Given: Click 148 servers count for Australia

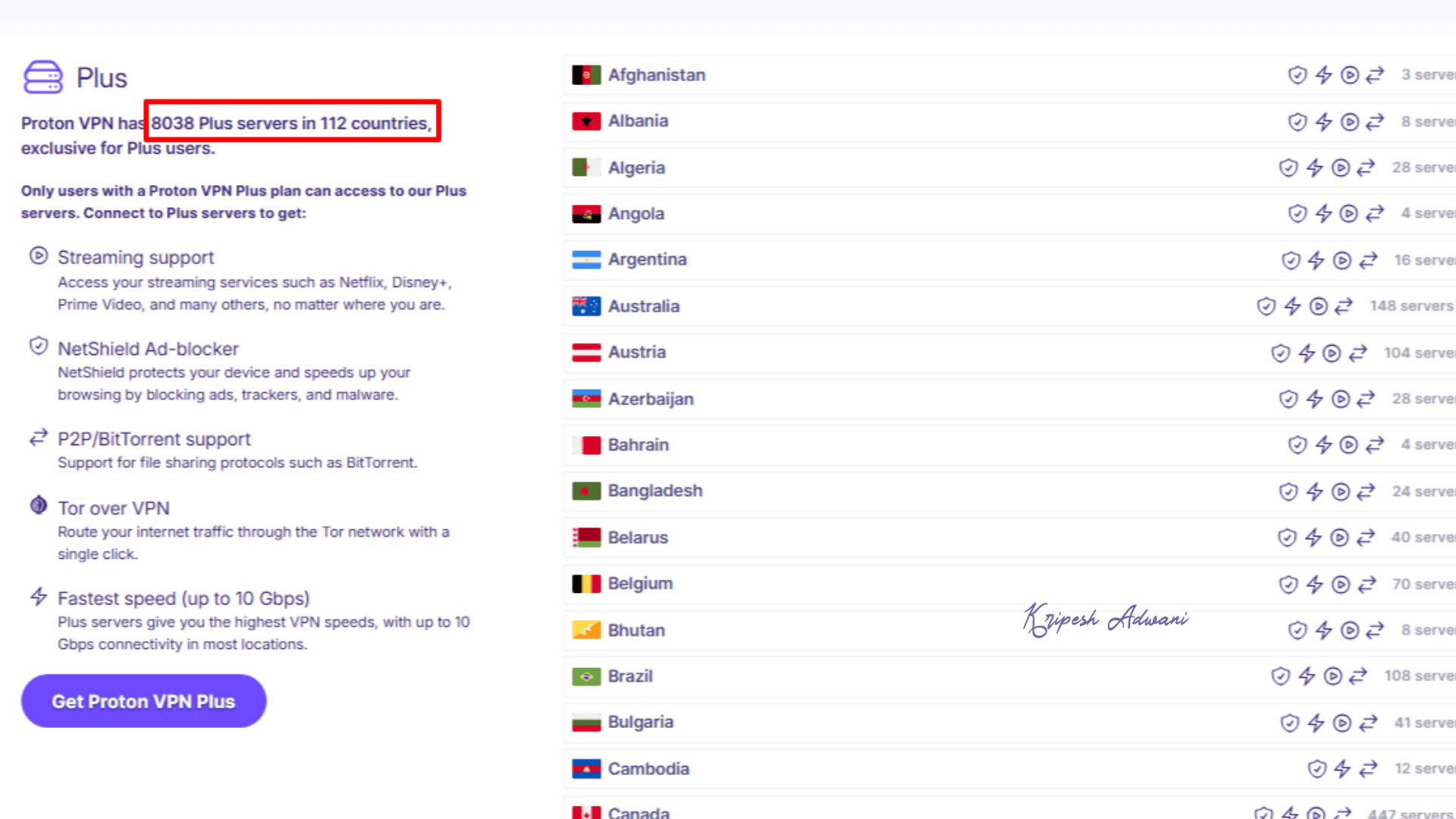Looking at the screenshot, I should [x=1410, y=306].
